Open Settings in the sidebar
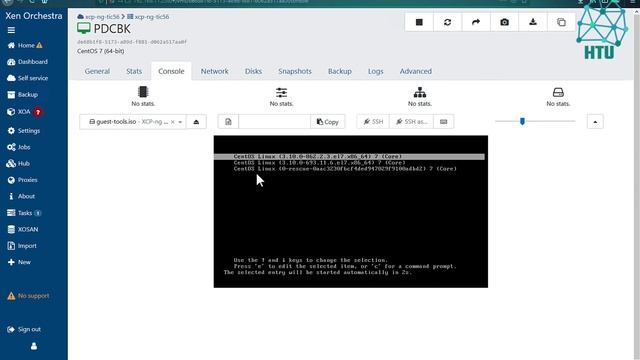 [x=24, y=131]
